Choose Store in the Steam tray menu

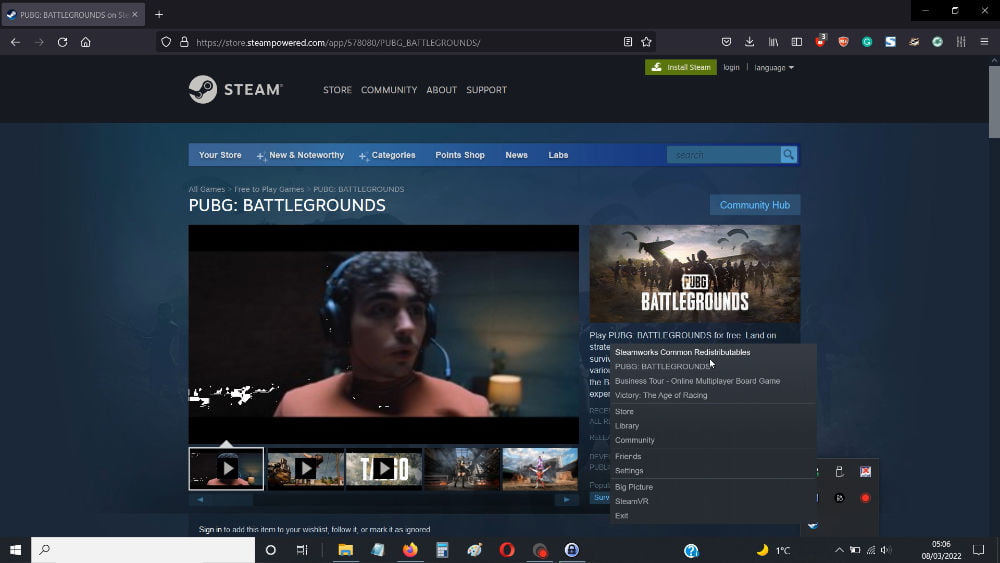point(713,411)
